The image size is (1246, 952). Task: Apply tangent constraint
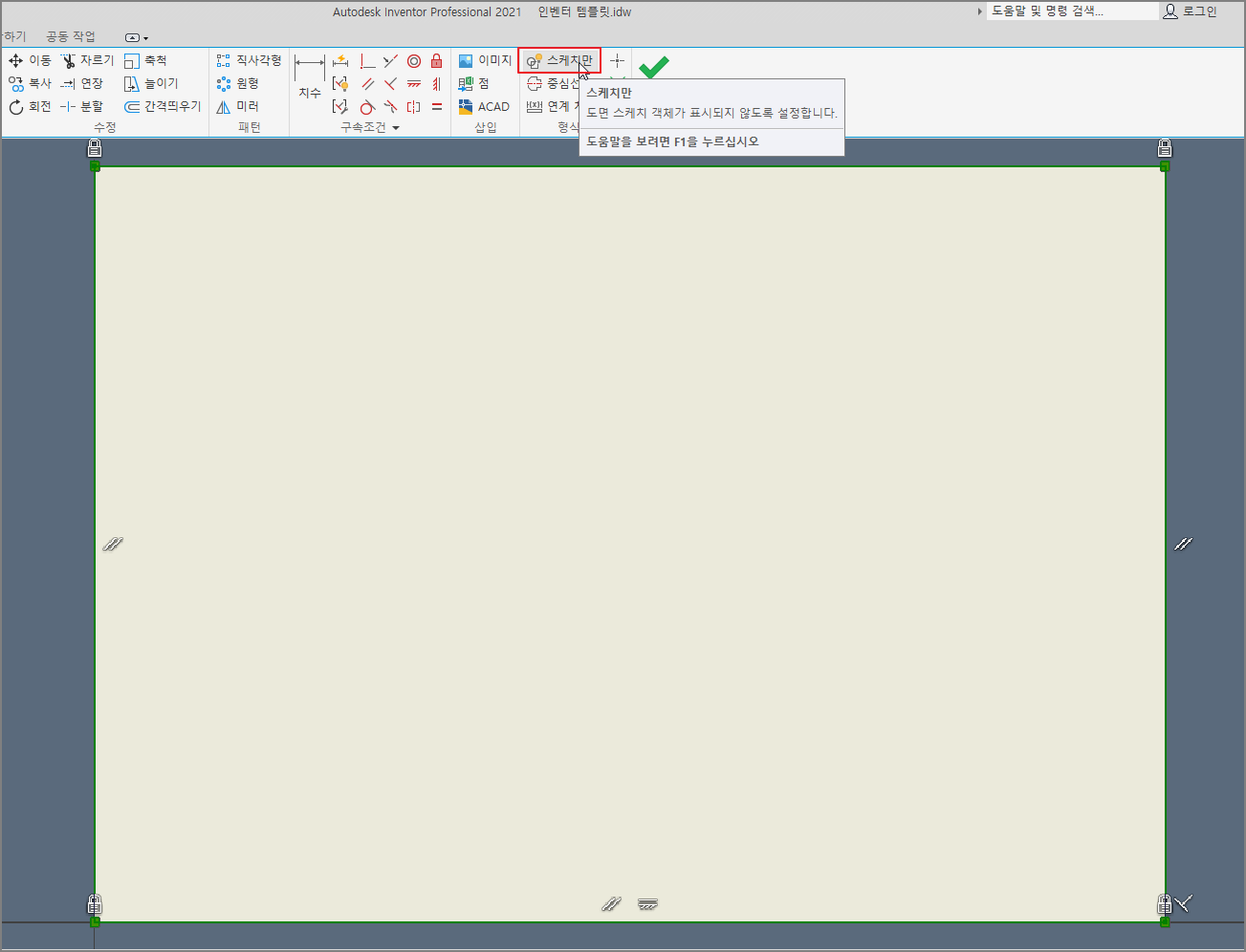(367, 106)
